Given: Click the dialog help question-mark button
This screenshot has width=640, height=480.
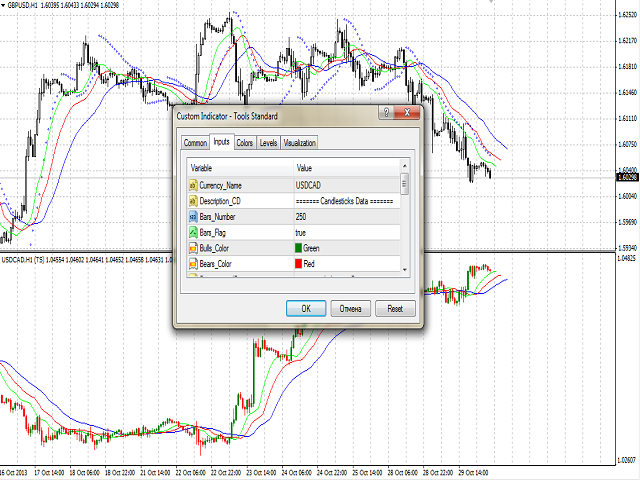Looking at the screenshot, I should [386, 112].
